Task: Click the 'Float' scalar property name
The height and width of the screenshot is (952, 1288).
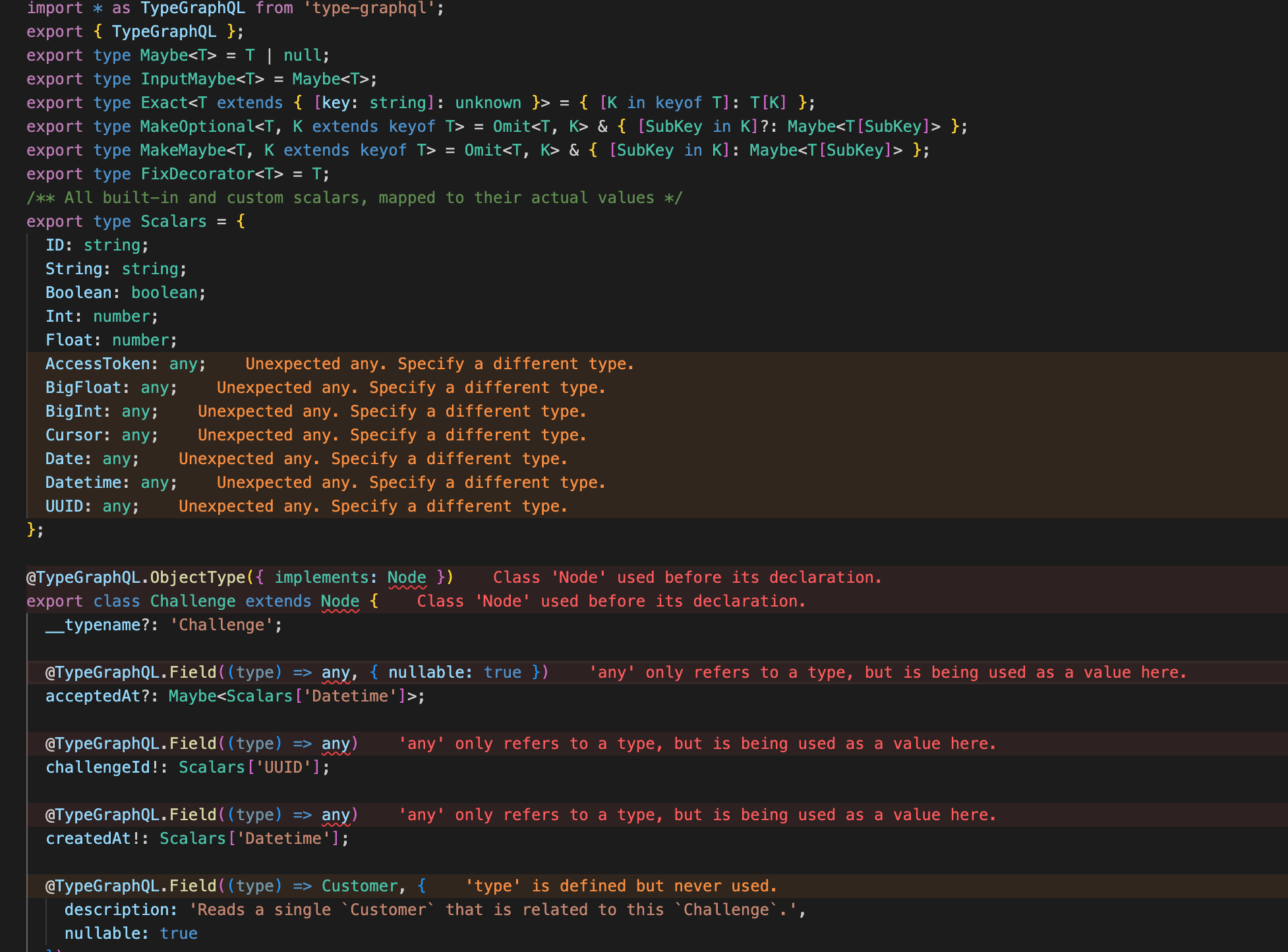Action: (69, 340)
